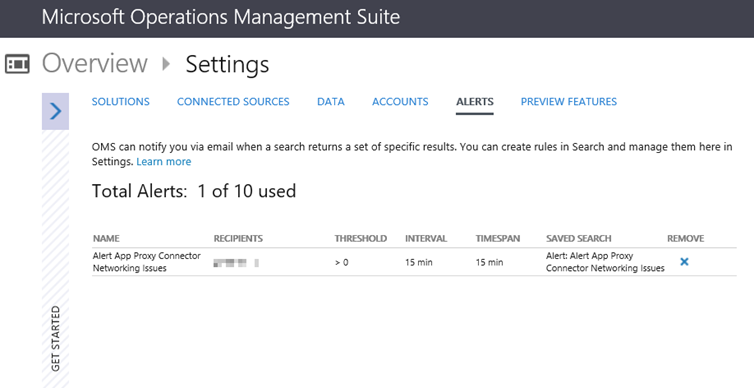
Task: Click the '> 0' threshold value
Action: coord(342,263)
